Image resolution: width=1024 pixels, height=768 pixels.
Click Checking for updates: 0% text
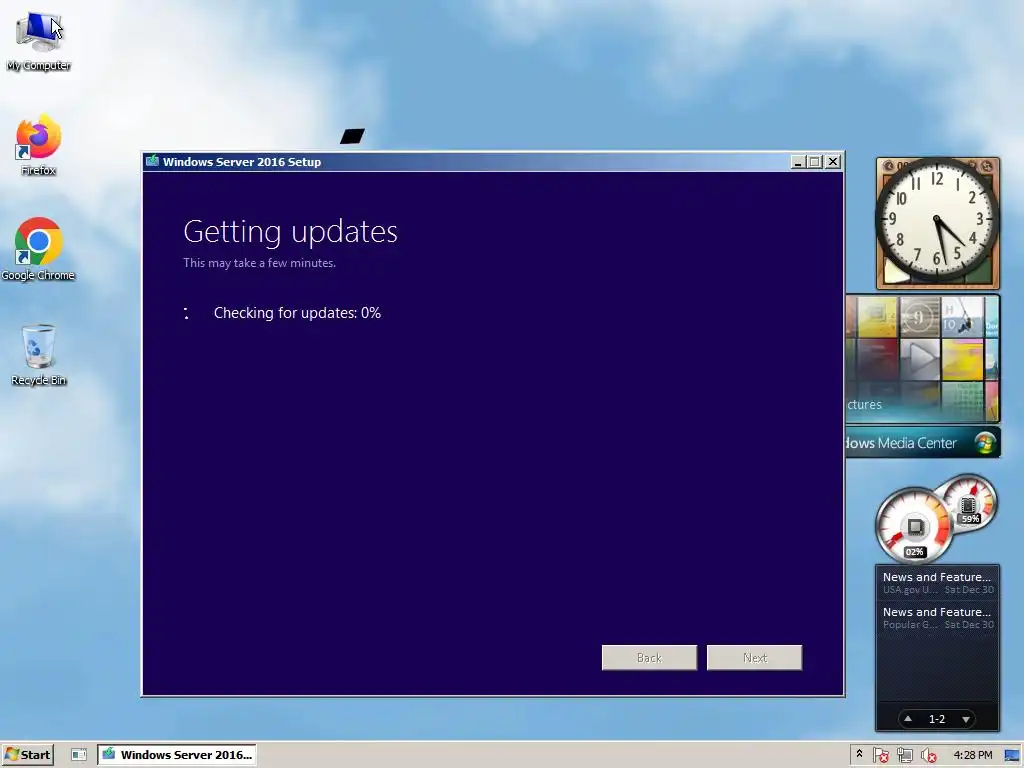coord(297,313)
